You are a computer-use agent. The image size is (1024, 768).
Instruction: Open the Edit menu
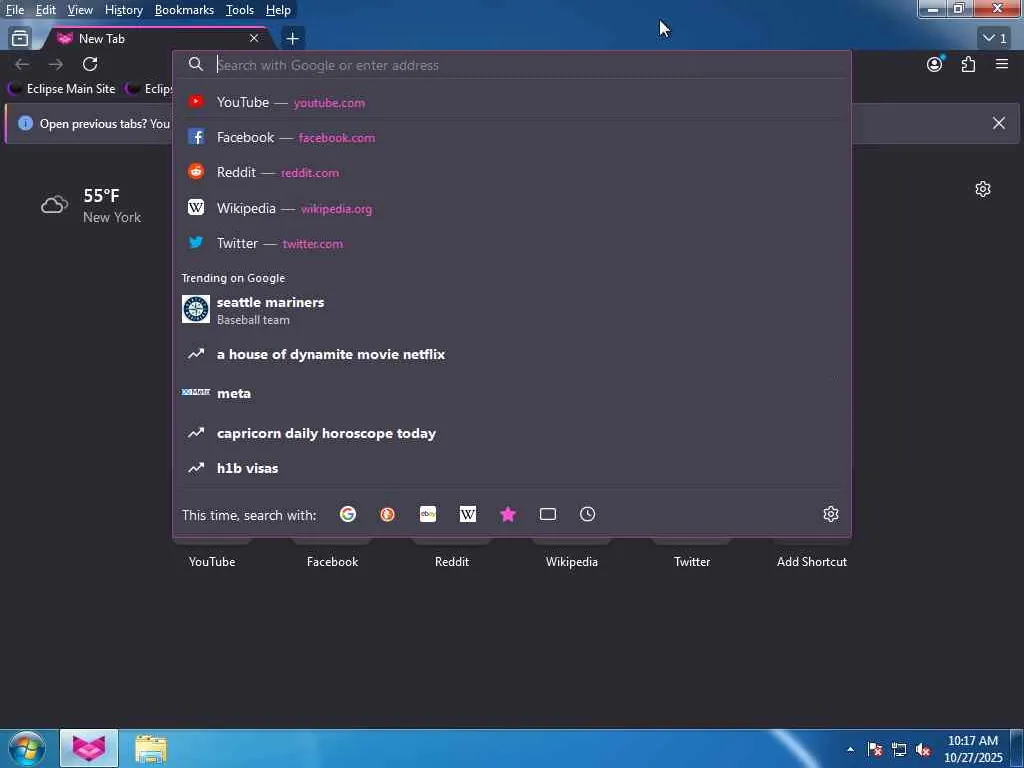coord(46,10)
